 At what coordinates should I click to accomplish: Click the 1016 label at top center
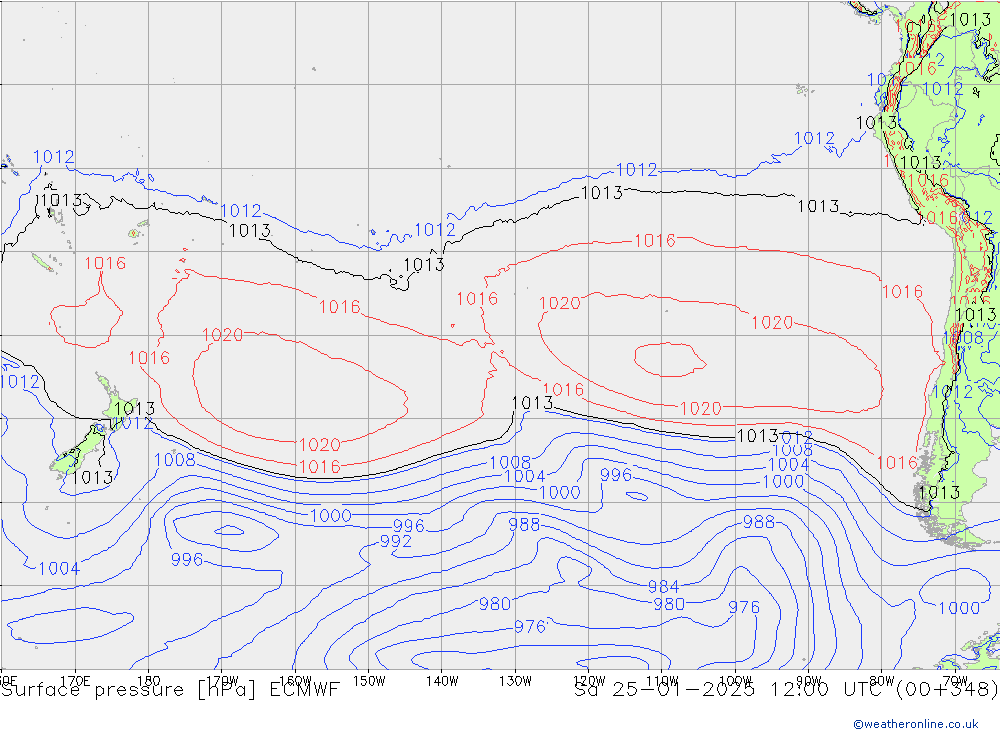(654, 241)
